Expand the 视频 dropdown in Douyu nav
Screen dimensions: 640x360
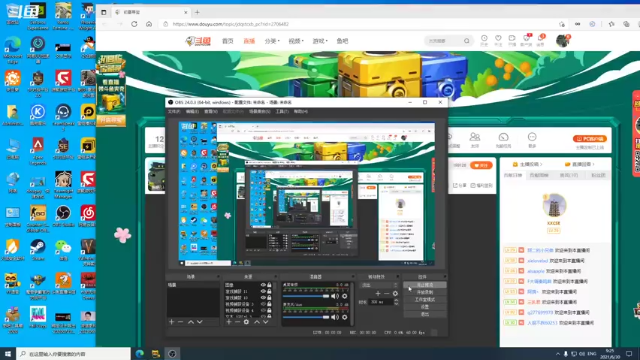(296, 41)
